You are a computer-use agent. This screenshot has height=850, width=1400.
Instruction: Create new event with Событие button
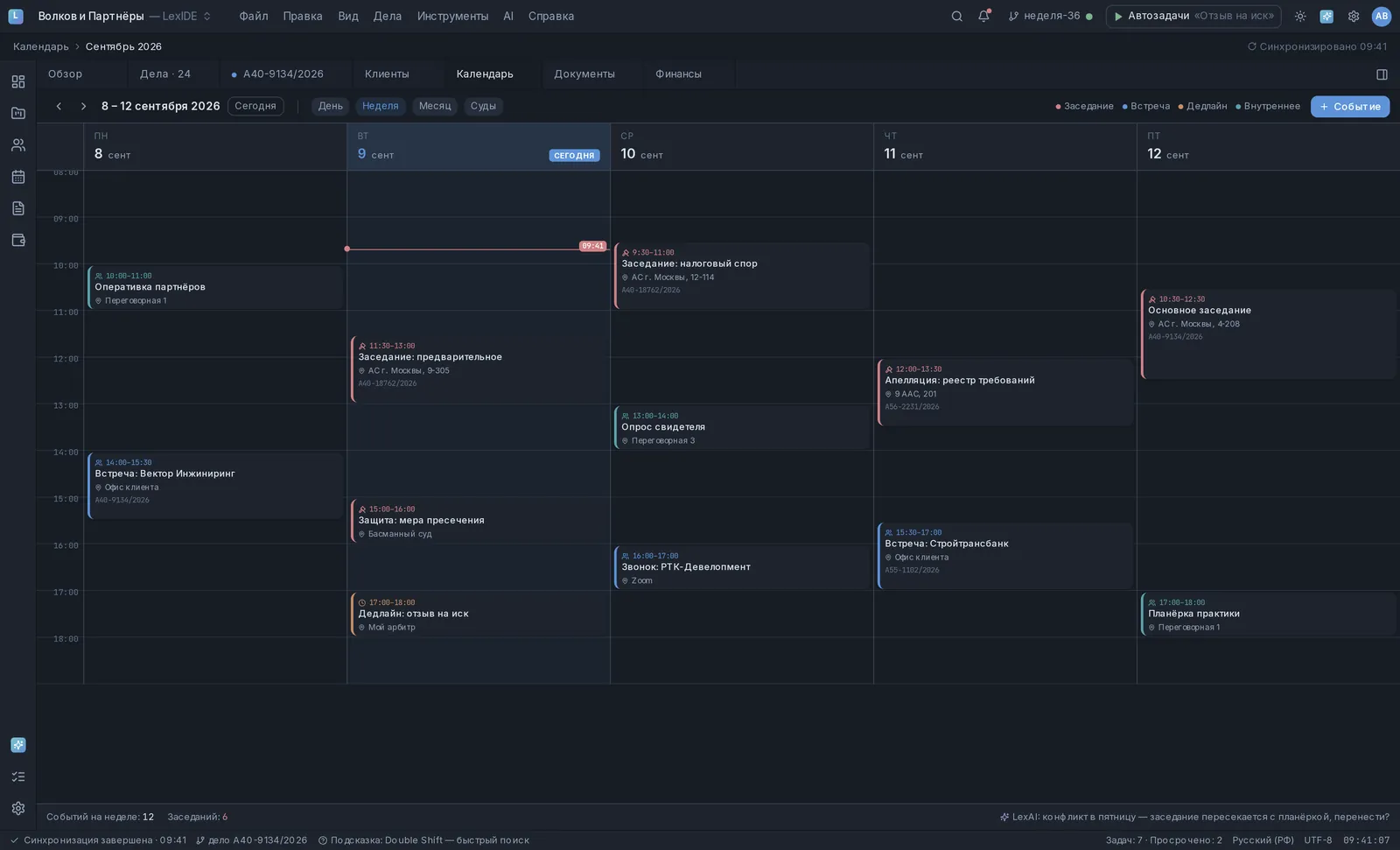(1350, 107)
